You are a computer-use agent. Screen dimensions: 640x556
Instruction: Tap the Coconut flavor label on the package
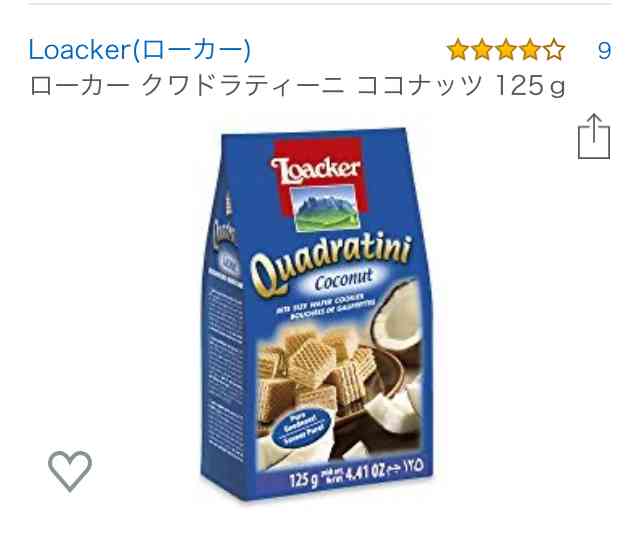(x=344, y=280)
